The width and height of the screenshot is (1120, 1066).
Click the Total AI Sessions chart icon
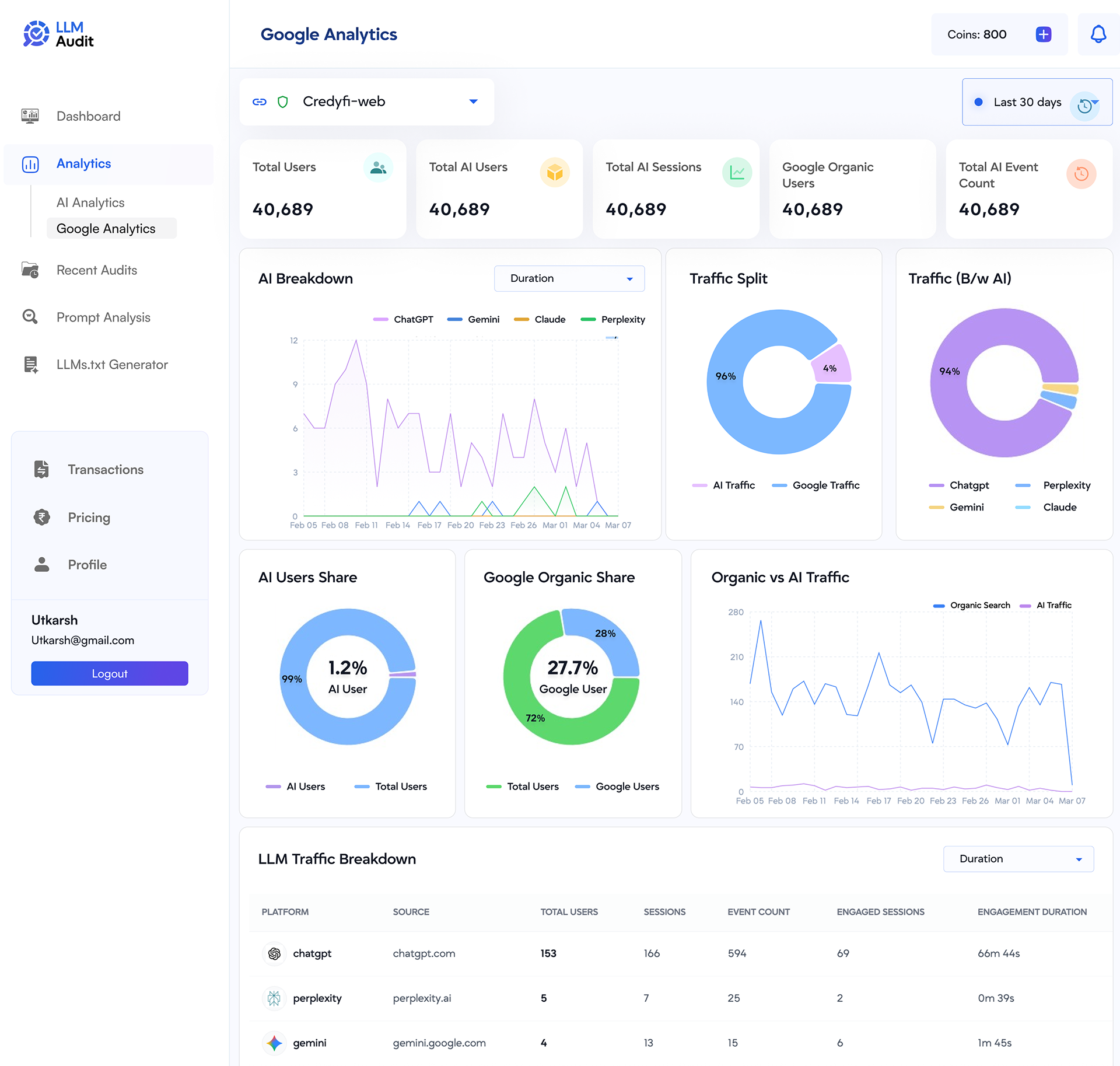(x=737, y=173)
